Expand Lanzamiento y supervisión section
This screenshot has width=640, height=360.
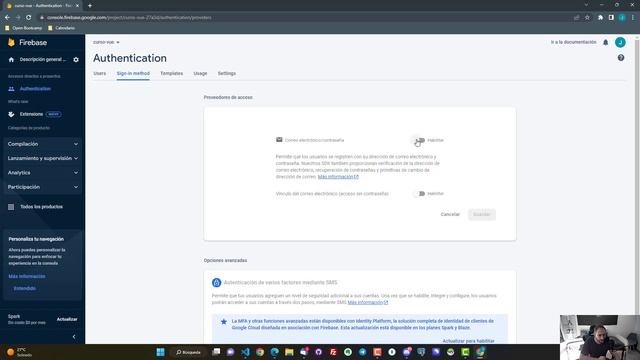coord(42,158)
